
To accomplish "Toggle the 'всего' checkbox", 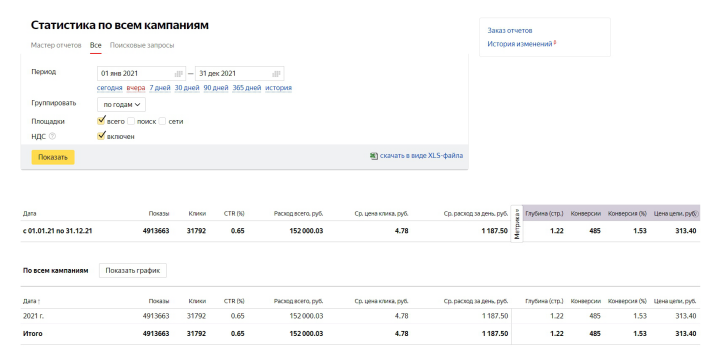I will [x=101, y=121].
